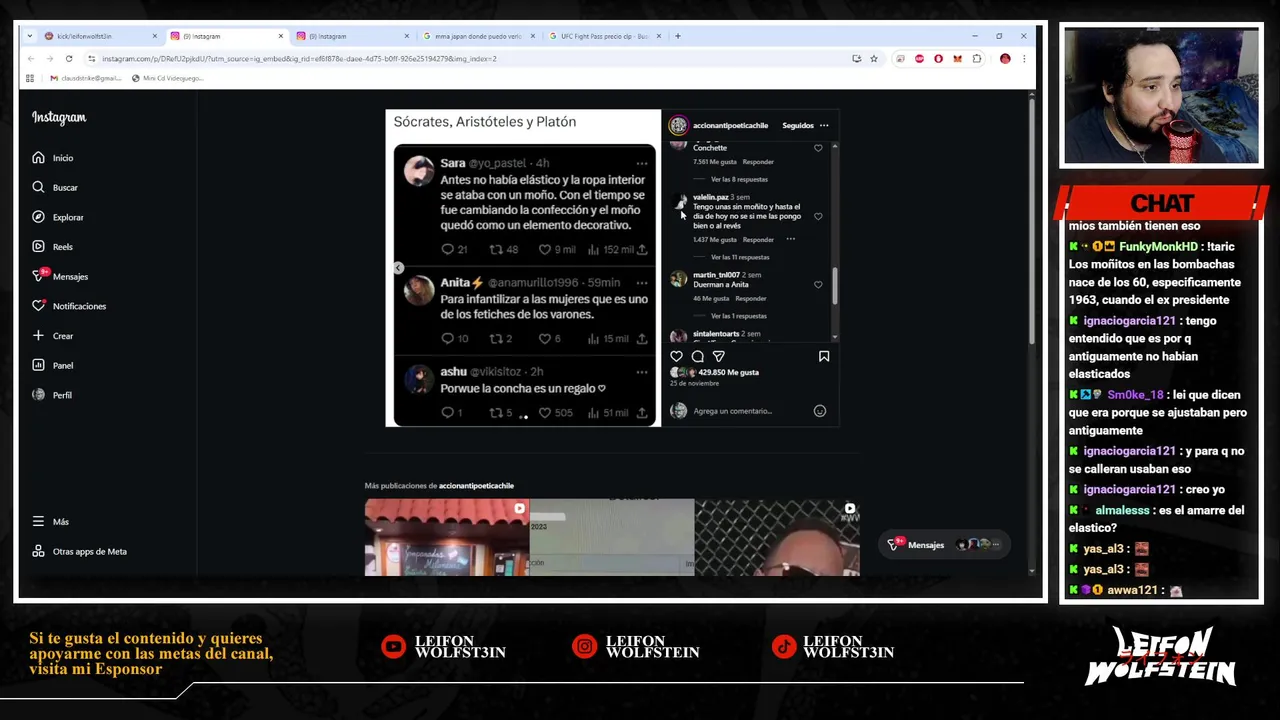Open options on valelin.paz's comment
This screenshot has height=720, width=1280.
790,239
